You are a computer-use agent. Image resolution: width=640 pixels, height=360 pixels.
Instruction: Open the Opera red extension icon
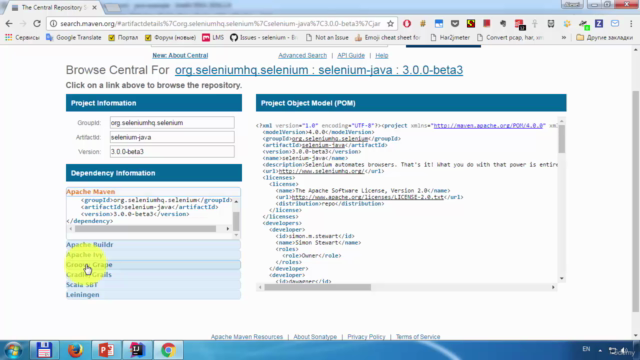click(x=407, y=24)
